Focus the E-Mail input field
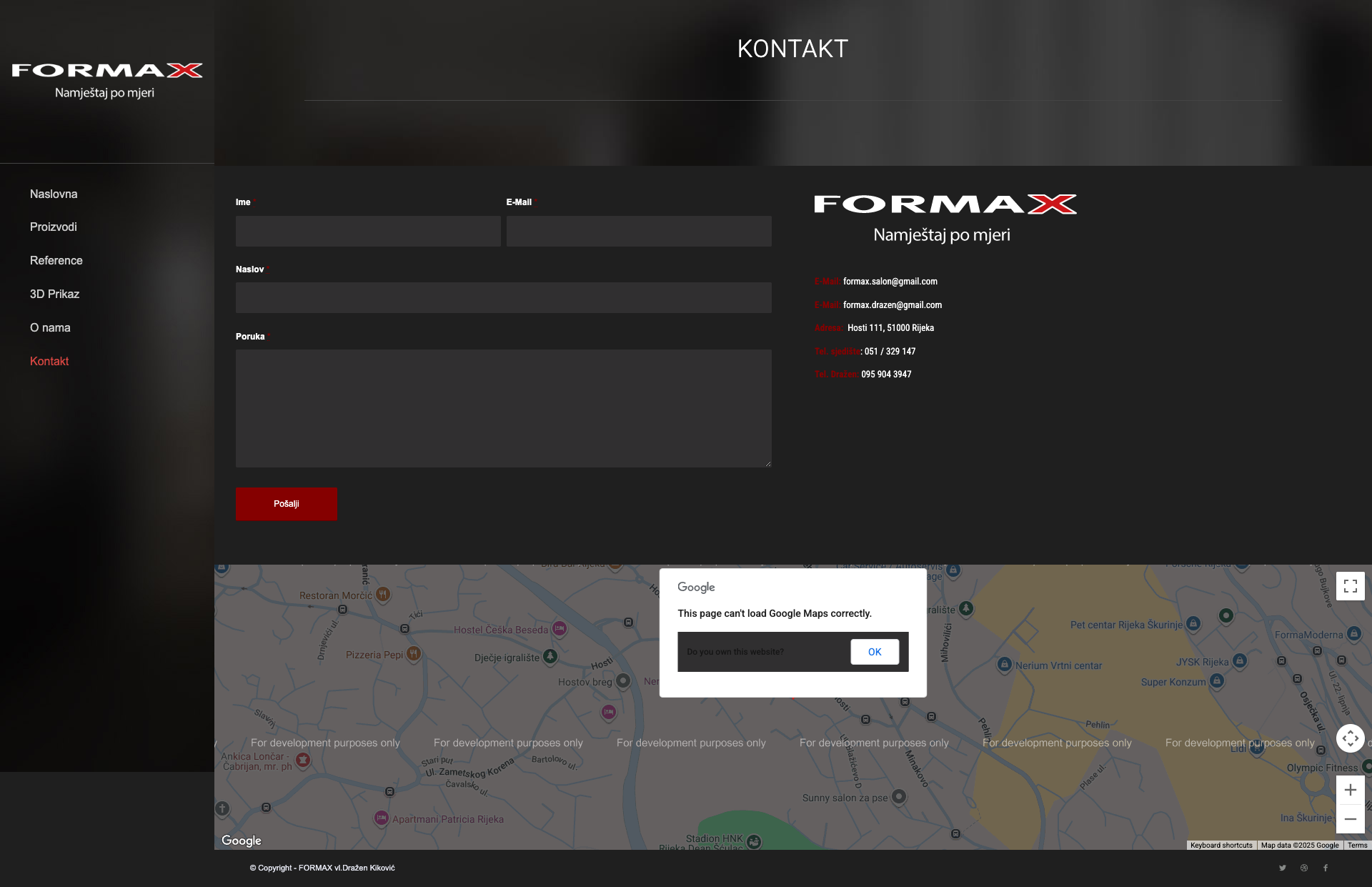 pos(639,231)
